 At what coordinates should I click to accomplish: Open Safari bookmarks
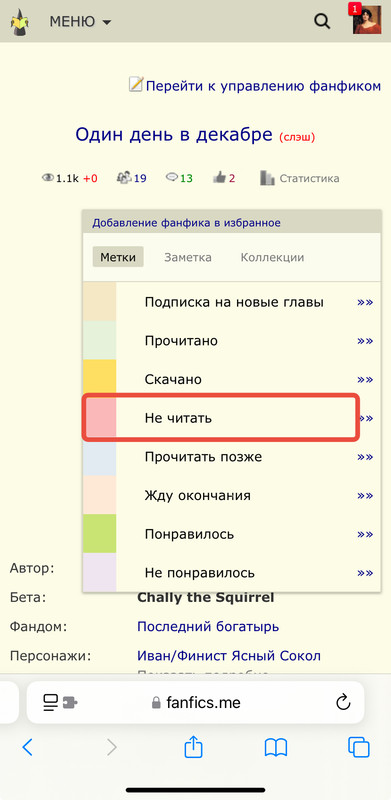pyautogui.click(x=276, y=748)
